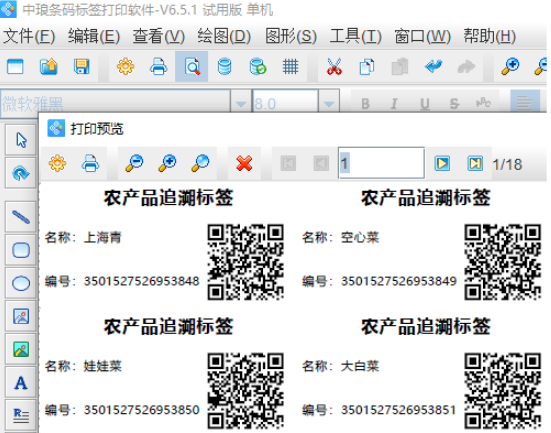Viewport: 551px width, 433px height.
Task: Open the 图形(S) menu
Action: (x=291, y=36)
